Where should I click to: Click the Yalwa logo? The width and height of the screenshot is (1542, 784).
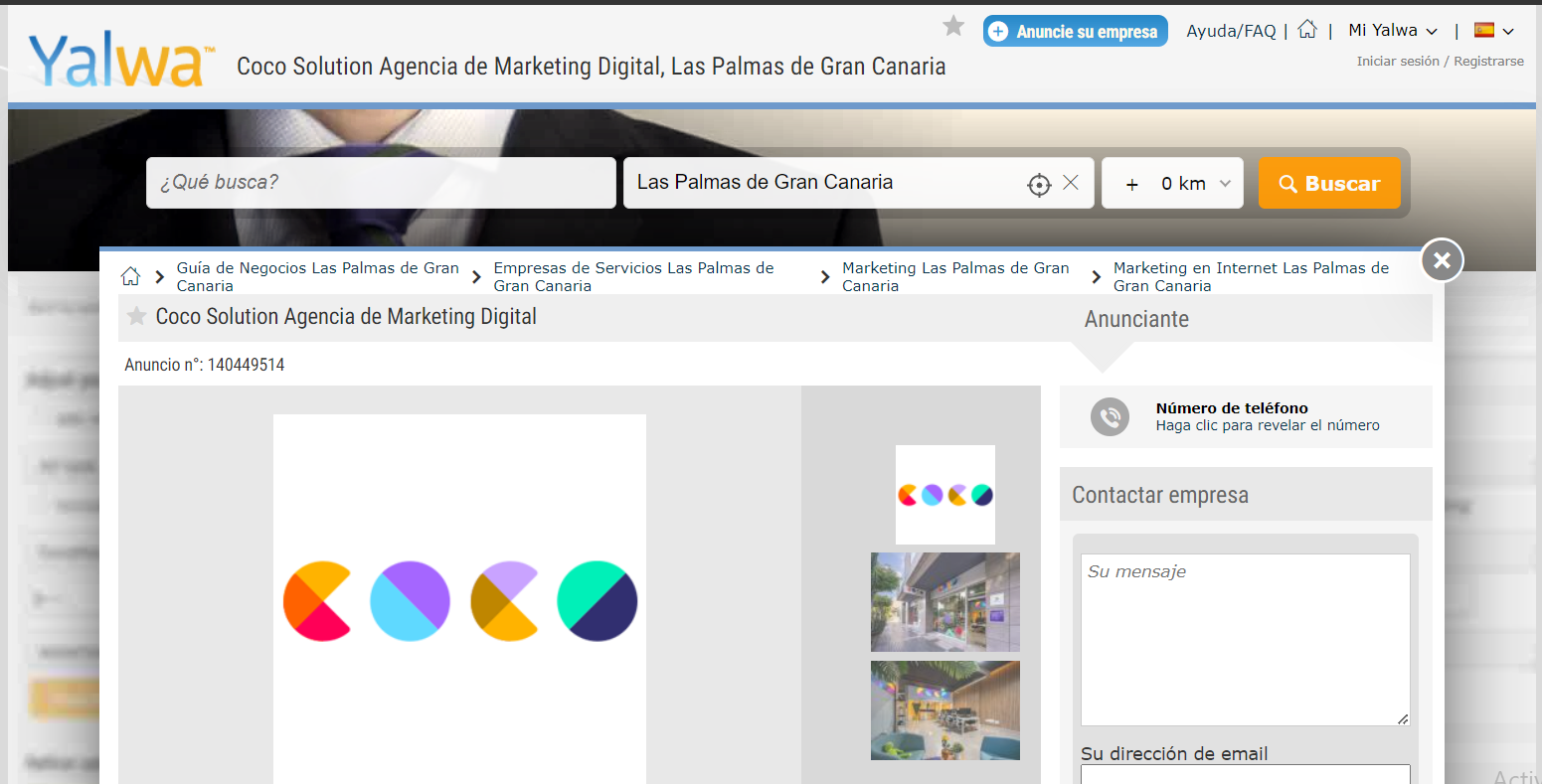coord(121,60)
